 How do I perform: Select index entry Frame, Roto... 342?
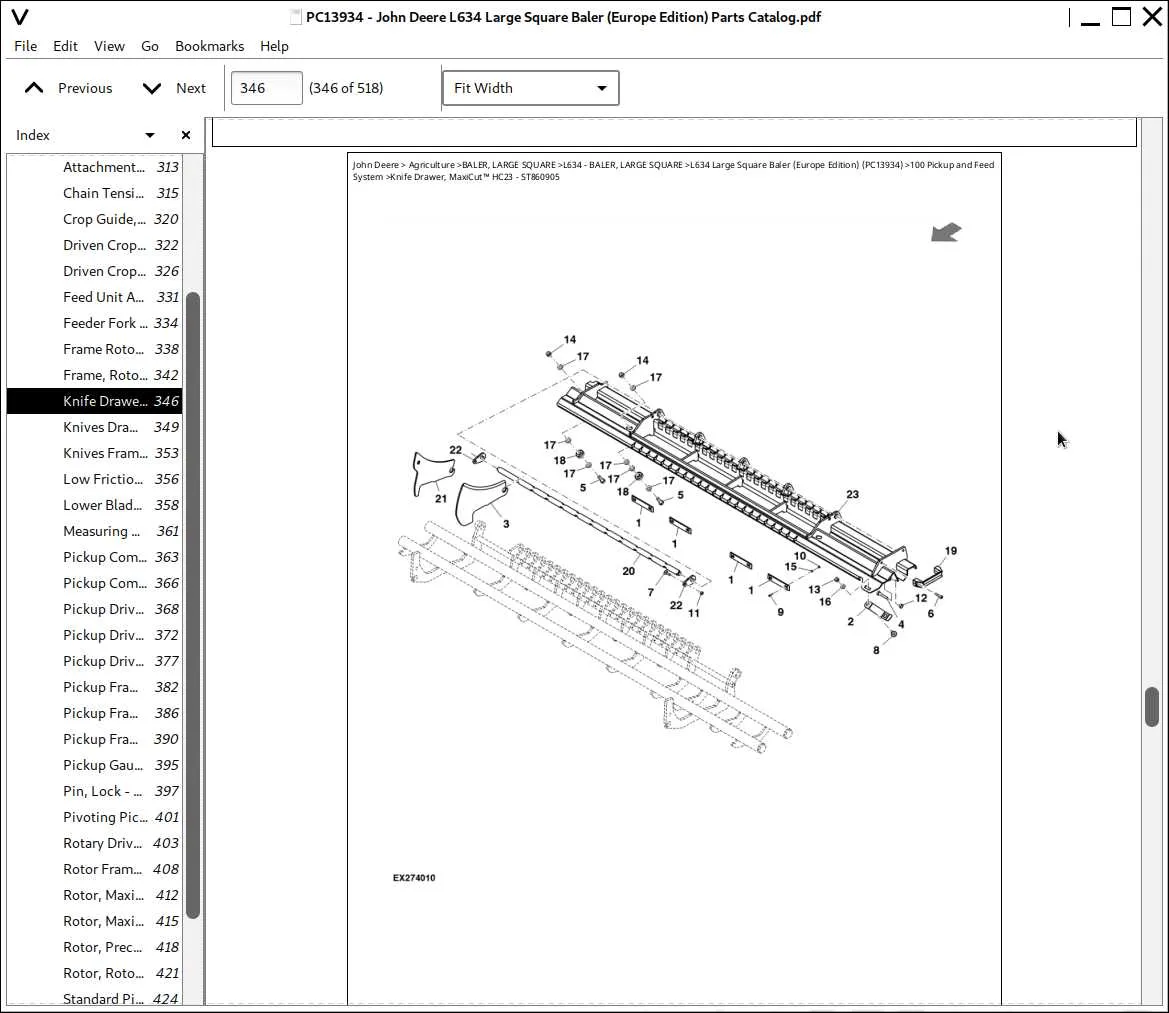pos(95,375)
